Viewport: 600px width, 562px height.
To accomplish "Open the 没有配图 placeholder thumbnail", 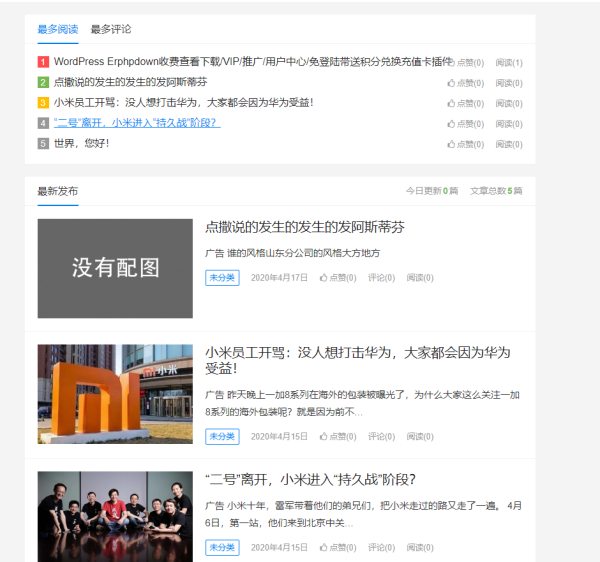I will pos(115,268).
